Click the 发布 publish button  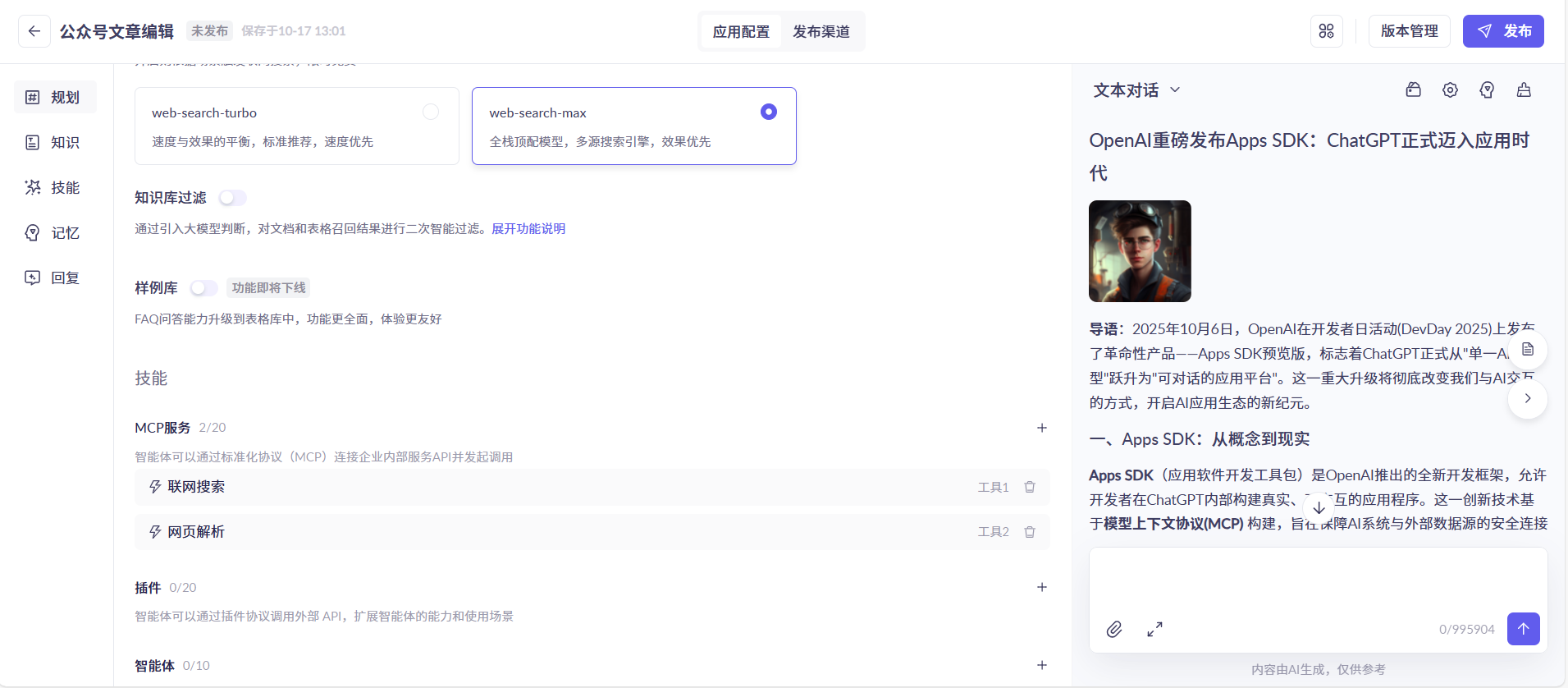1502,31
